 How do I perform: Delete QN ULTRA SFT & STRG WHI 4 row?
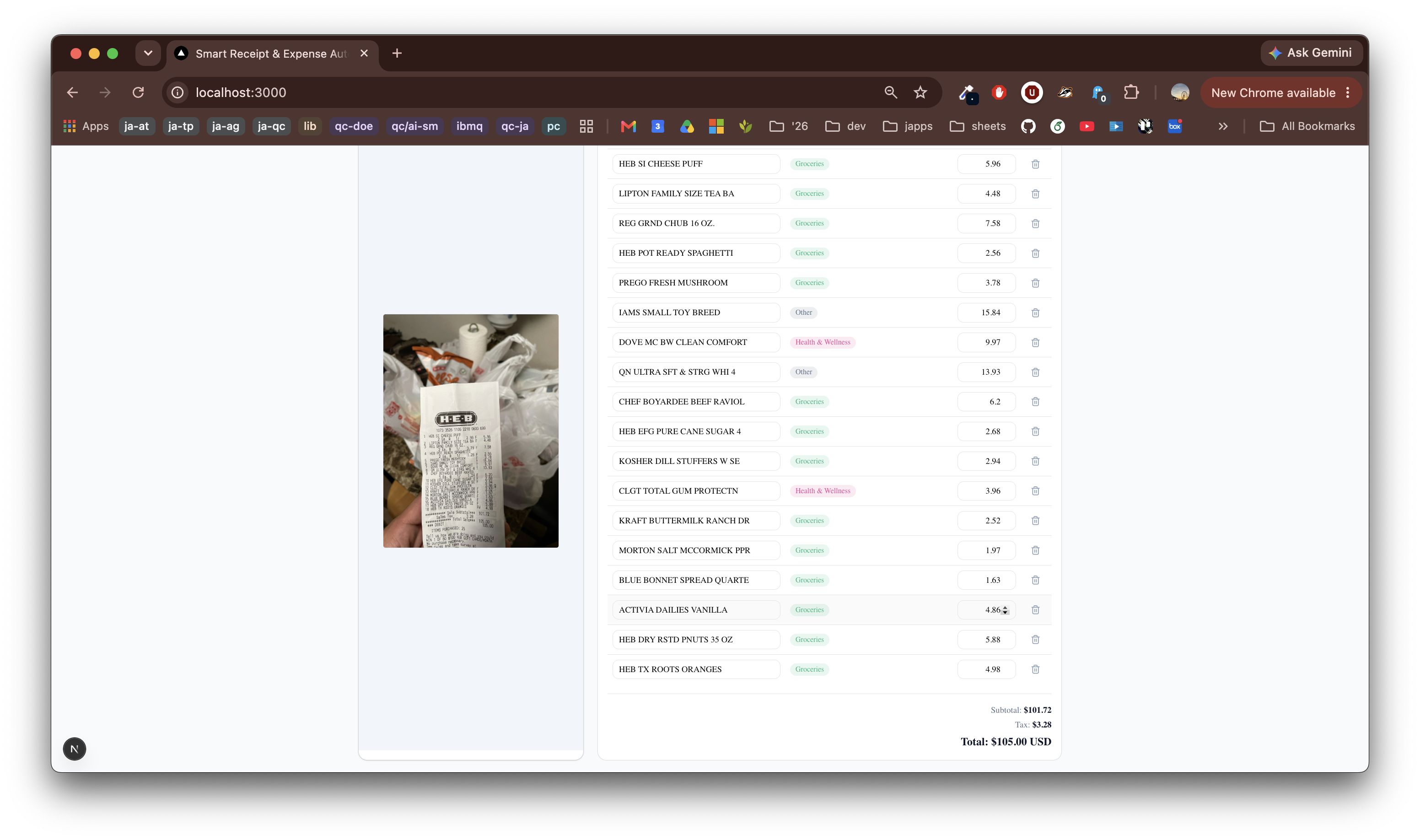pos(1035,372)
